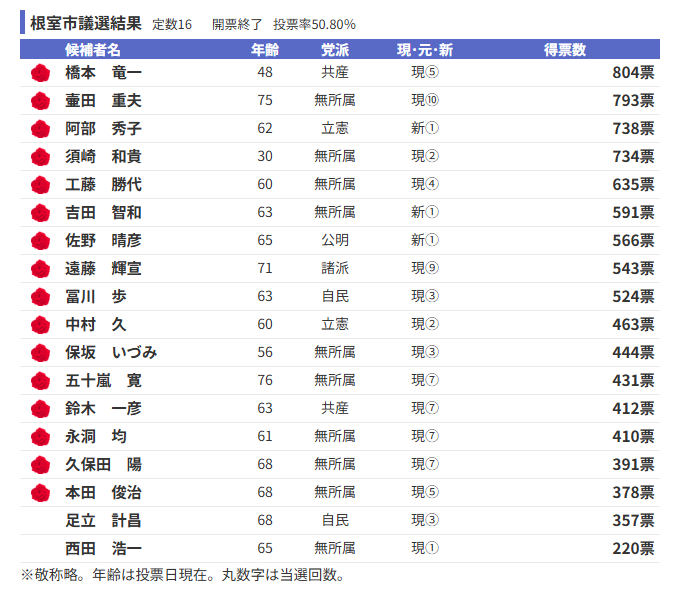The height and width of the screenshot is (591, 675).
Task: Click the red rose icon beside 佐野 晴彦
Action: point(40,241)
